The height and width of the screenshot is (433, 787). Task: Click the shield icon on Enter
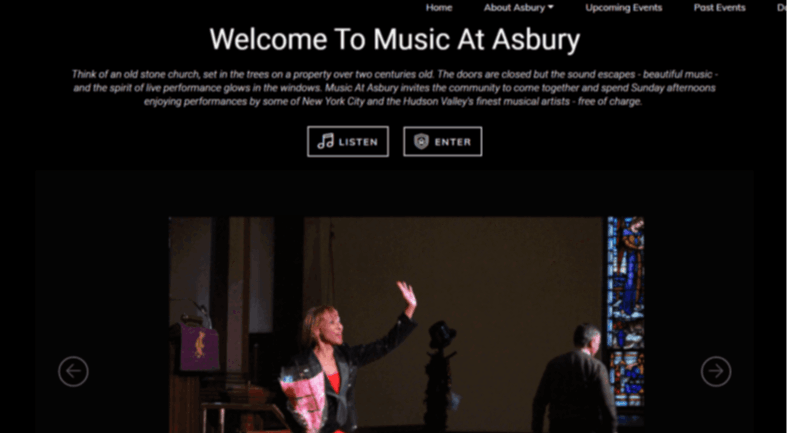[x=421, y=141]
